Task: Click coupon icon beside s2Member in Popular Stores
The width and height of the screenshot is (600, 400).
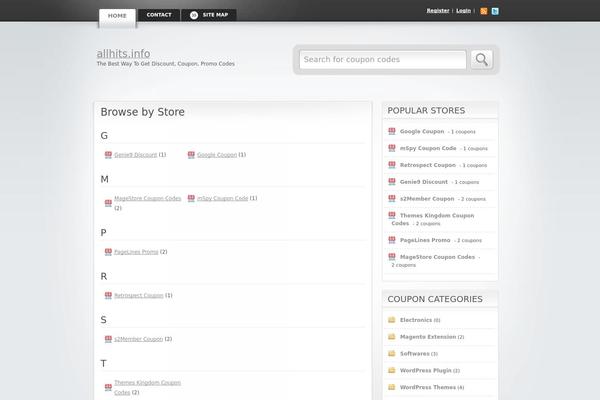Action: (x=392, y=199)
